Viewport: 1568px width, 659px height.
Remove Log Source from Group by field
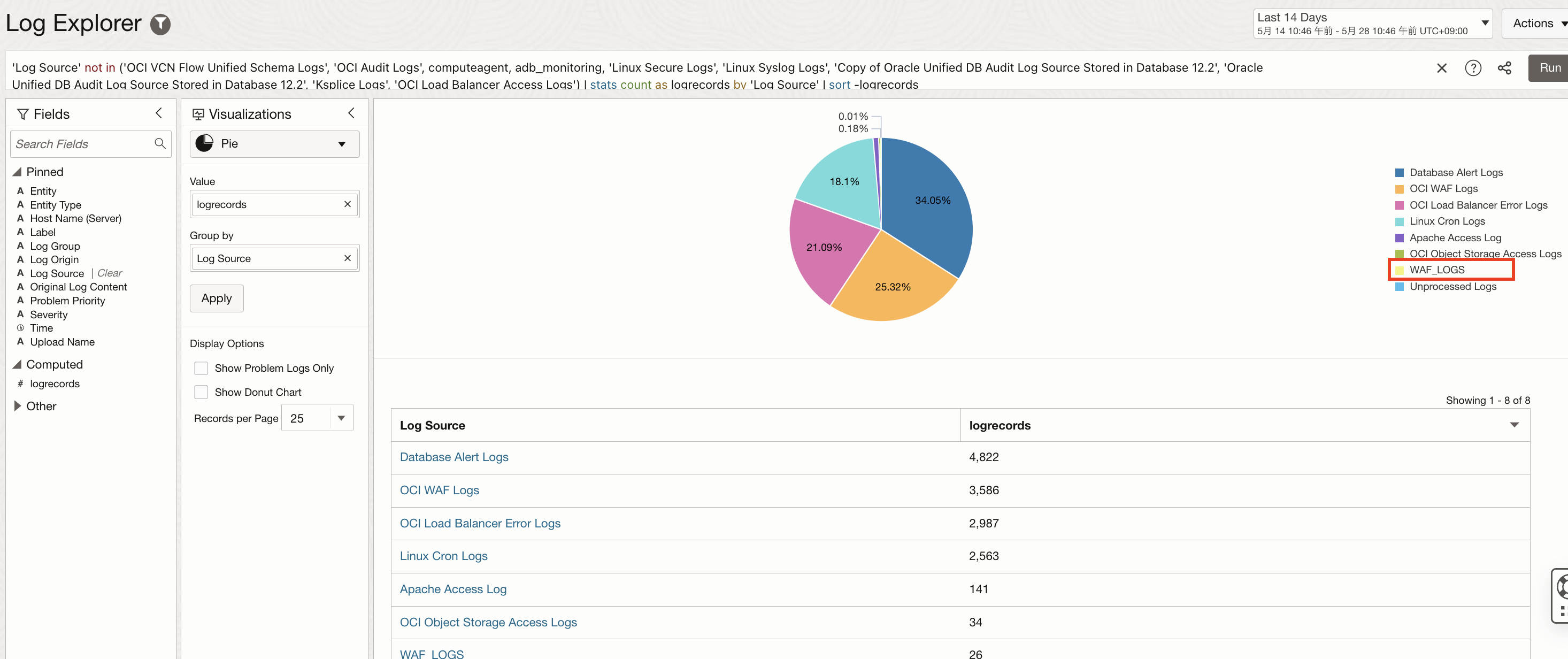(x=347, y=258)
